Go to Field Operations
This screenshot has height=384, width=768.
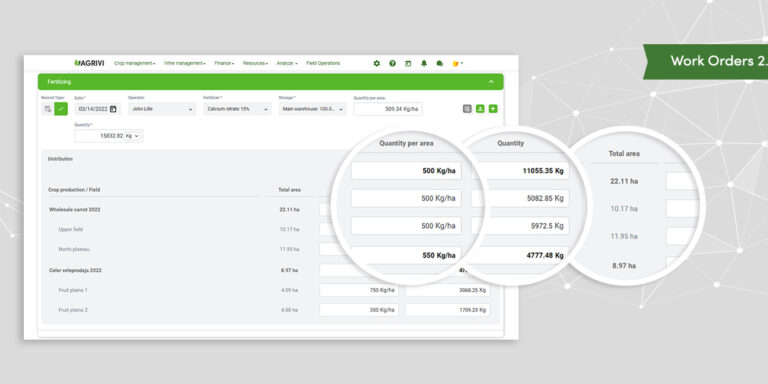pyautogui.click(x=323, y=63)
